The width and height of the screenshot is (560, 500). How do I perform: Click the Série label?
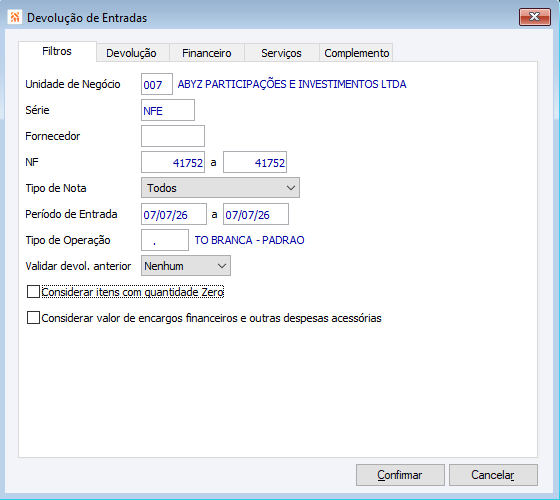37,110
